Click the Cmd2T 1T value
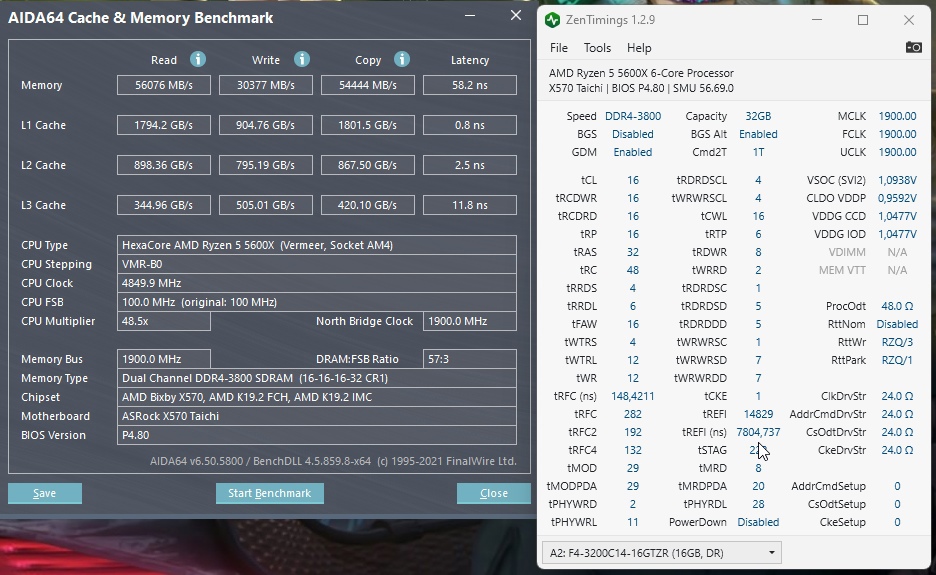The width and height of the screenshot is (936, 575). (x=758, y=152)
